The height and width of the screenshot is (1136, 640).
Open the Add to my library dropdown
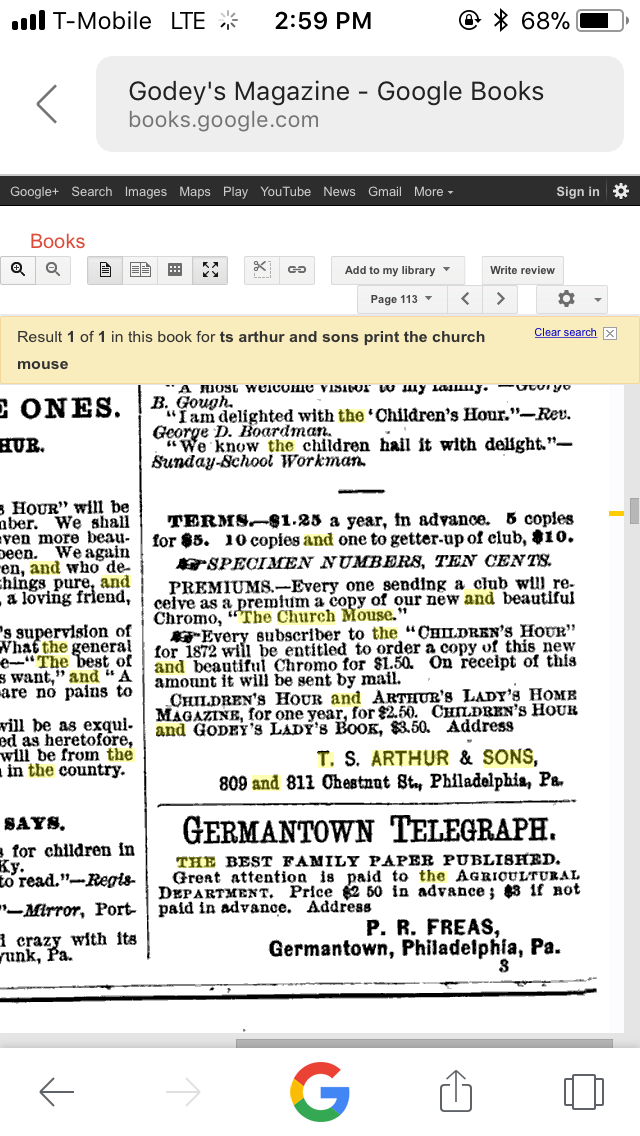click(x=397, y=270)
